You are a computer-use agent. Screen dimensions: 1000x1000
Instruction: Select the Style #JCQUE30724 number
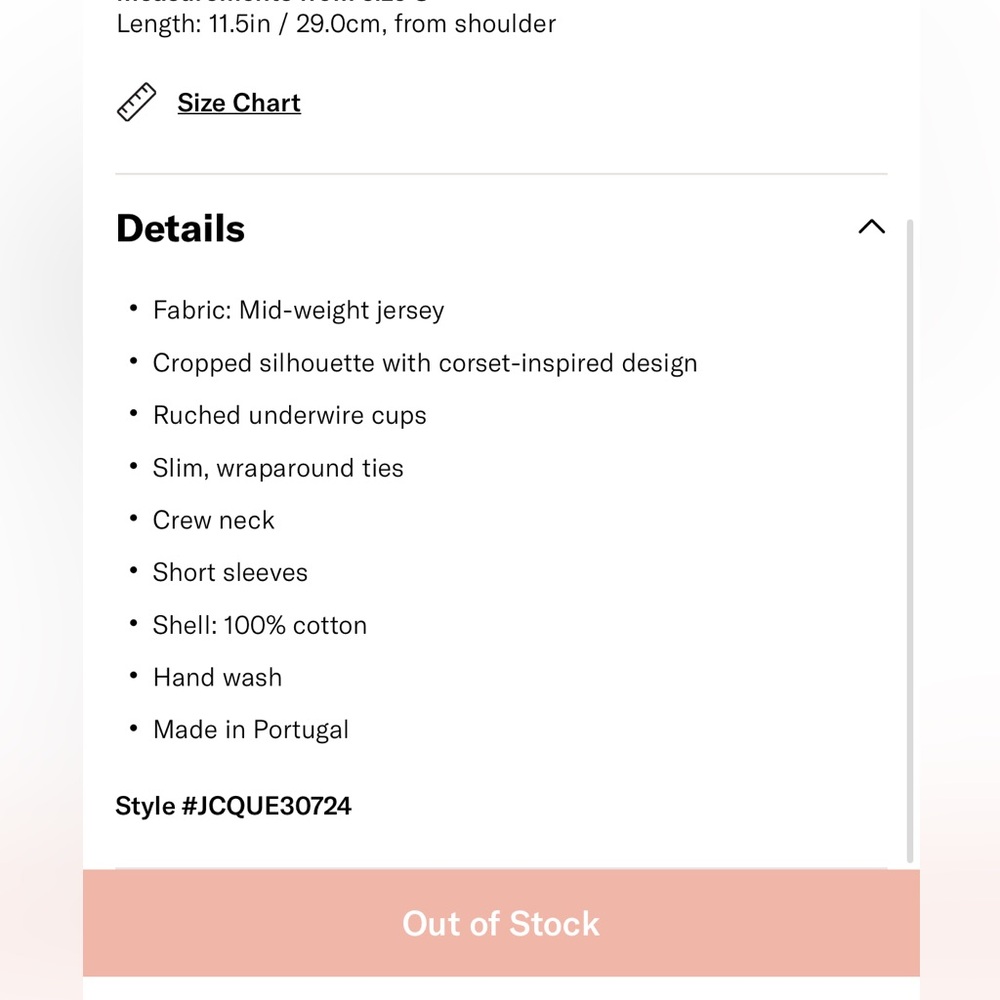tap(233, 806)
